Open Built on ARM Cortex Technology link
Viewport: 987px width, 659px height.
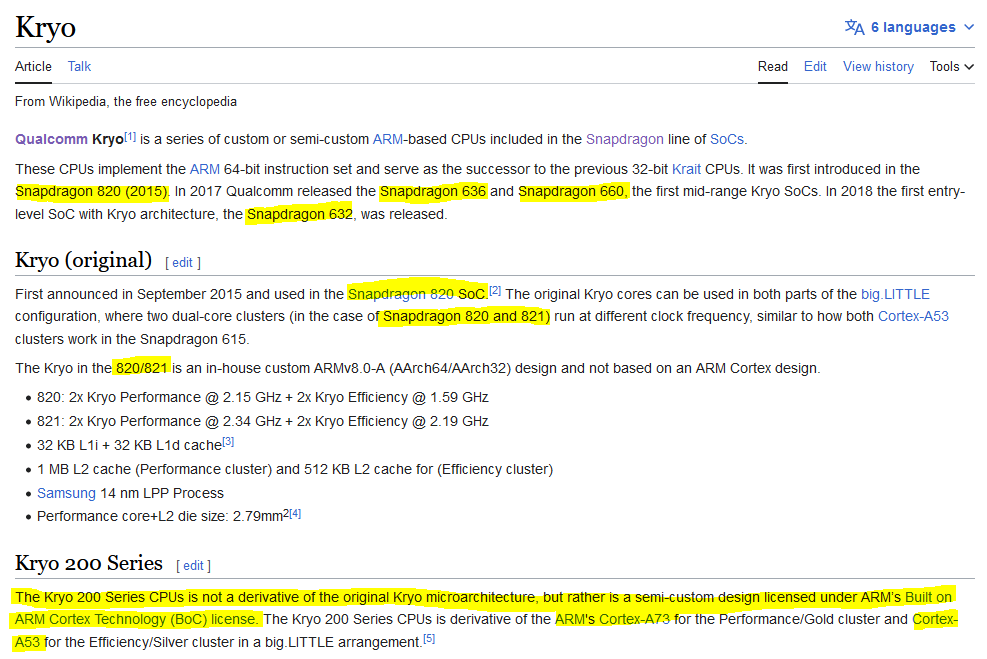click(x=928, y=597)
